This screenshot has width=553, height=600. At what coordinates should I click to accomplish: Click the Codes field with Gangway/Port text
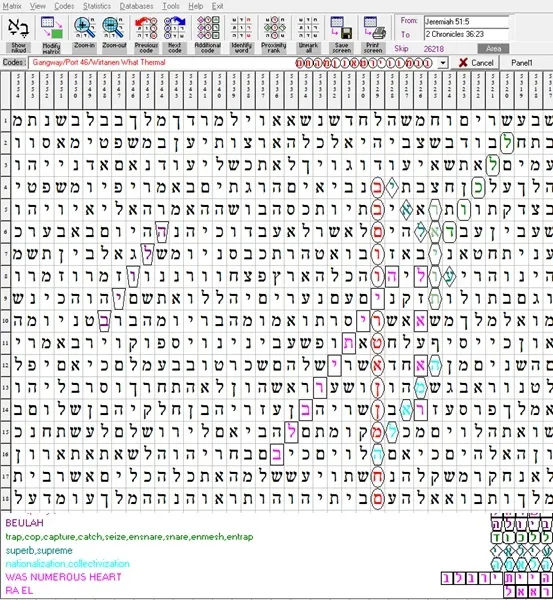pyautogui.click(x=233, y=63)
